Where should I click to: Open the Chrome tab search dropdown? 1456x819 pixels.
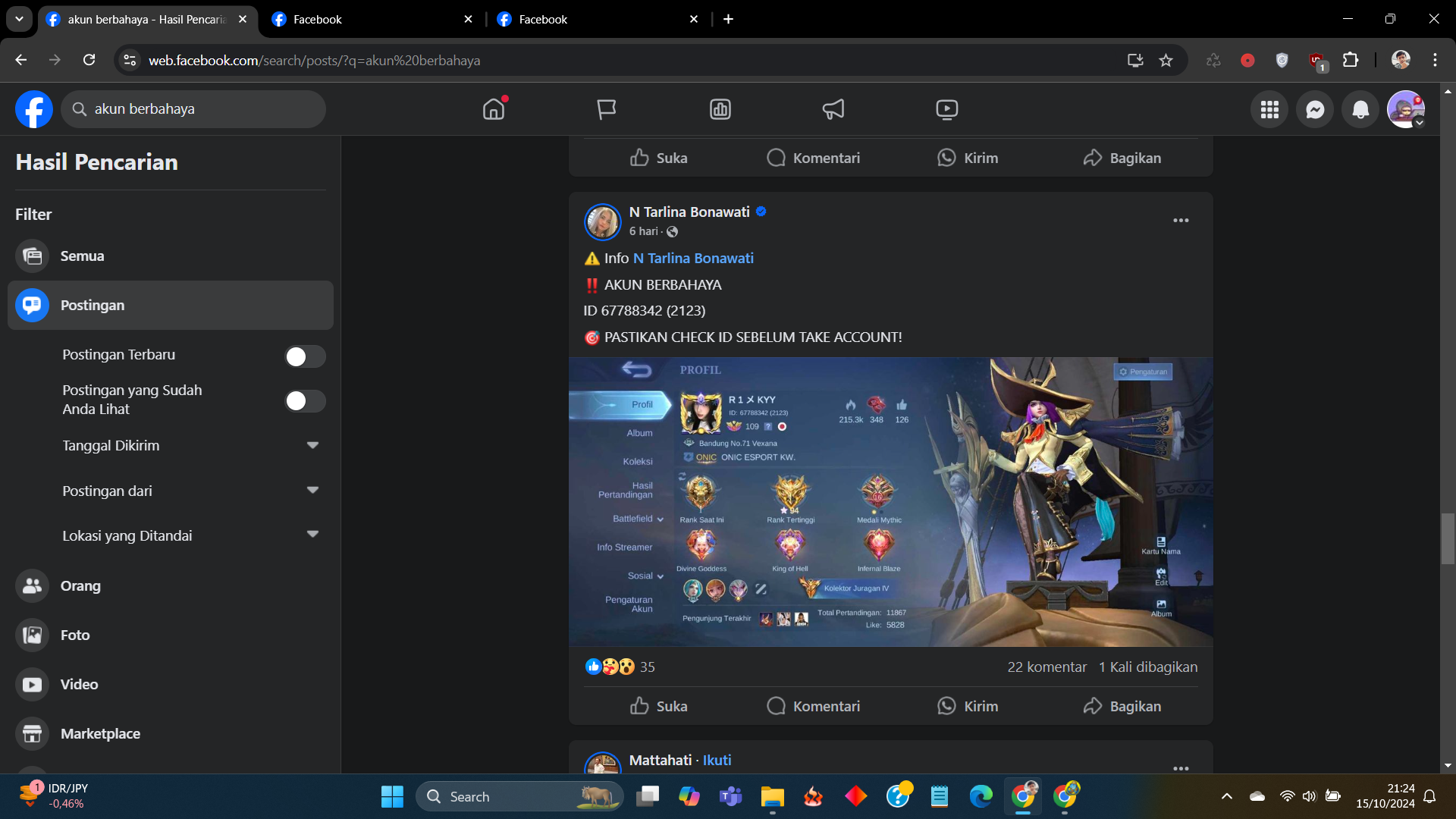click(x=19, y=19)
